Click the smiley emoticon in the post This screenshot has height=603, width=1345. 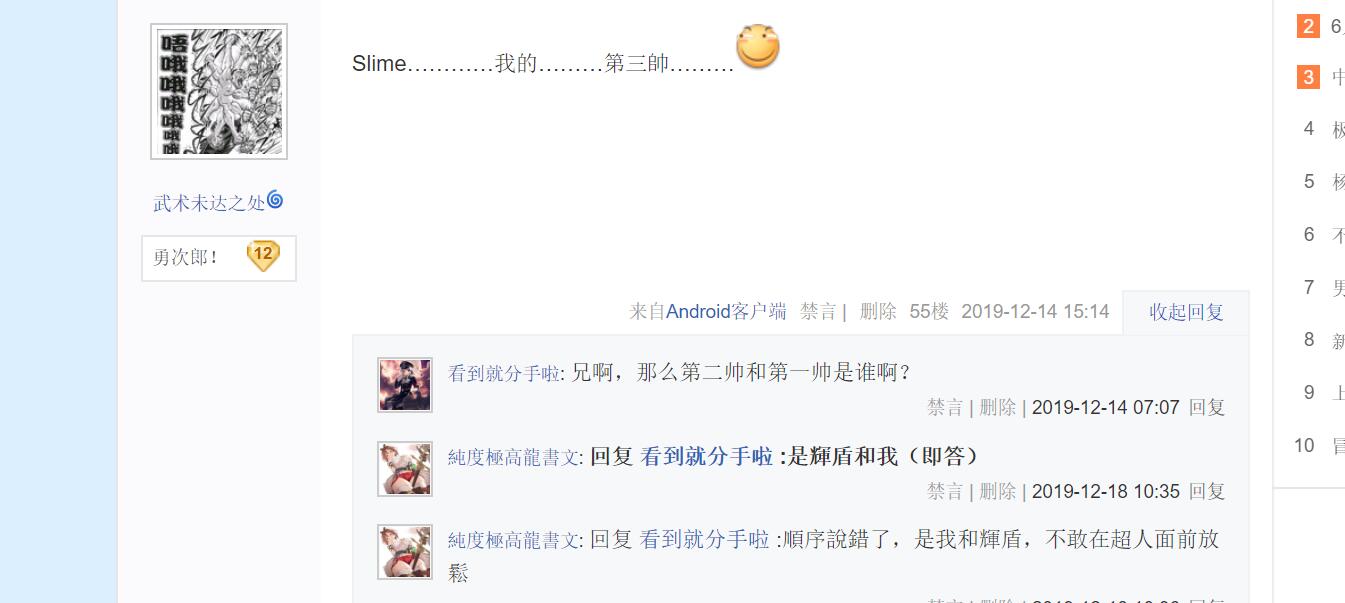click(x=758, y=47)
